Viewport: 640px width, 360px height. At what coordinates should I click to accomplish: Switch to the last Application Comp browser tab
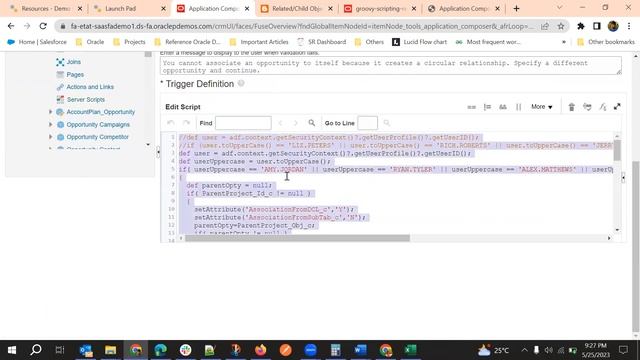463,9
